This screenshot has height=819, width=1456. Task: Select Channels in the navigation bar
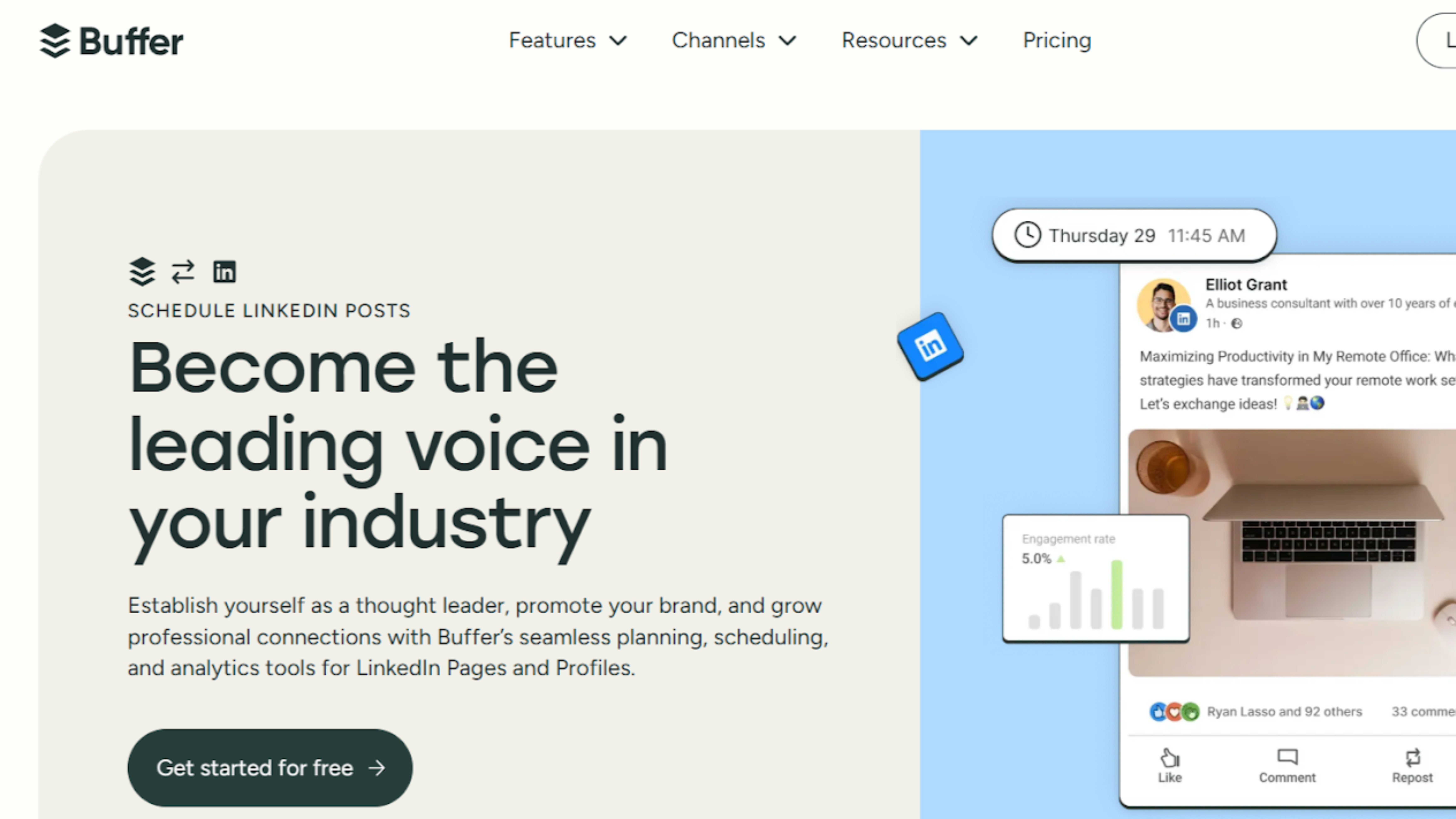point(718,40)
